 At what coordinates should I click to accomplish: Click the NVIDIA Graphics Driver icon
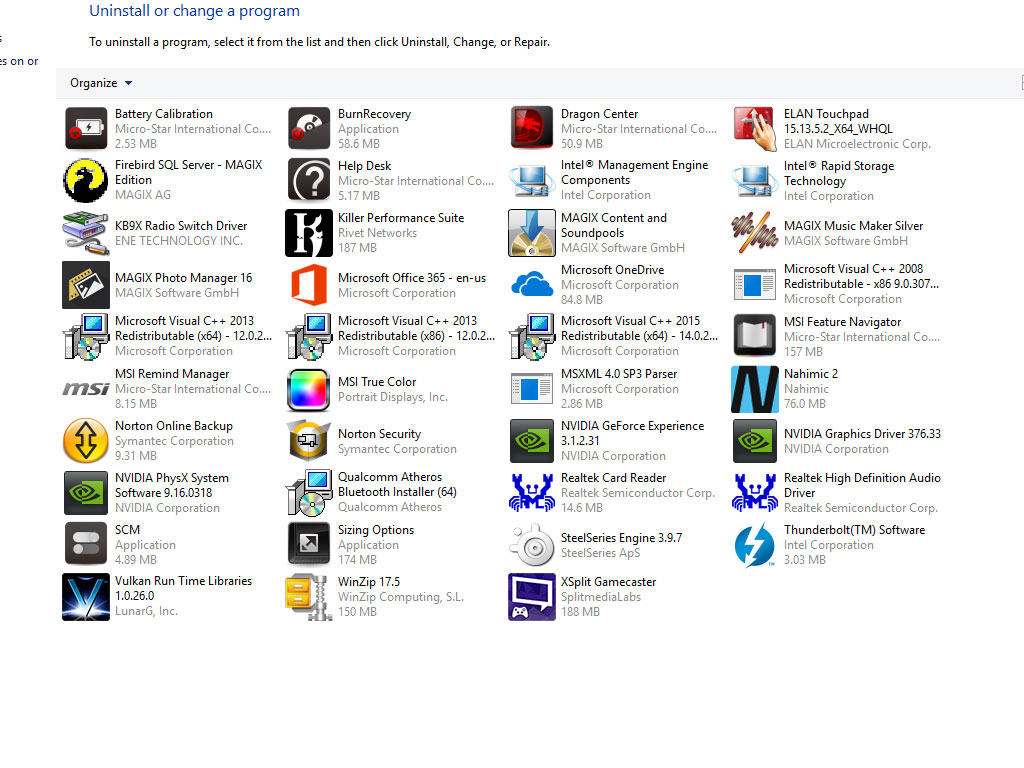point(755,440)
